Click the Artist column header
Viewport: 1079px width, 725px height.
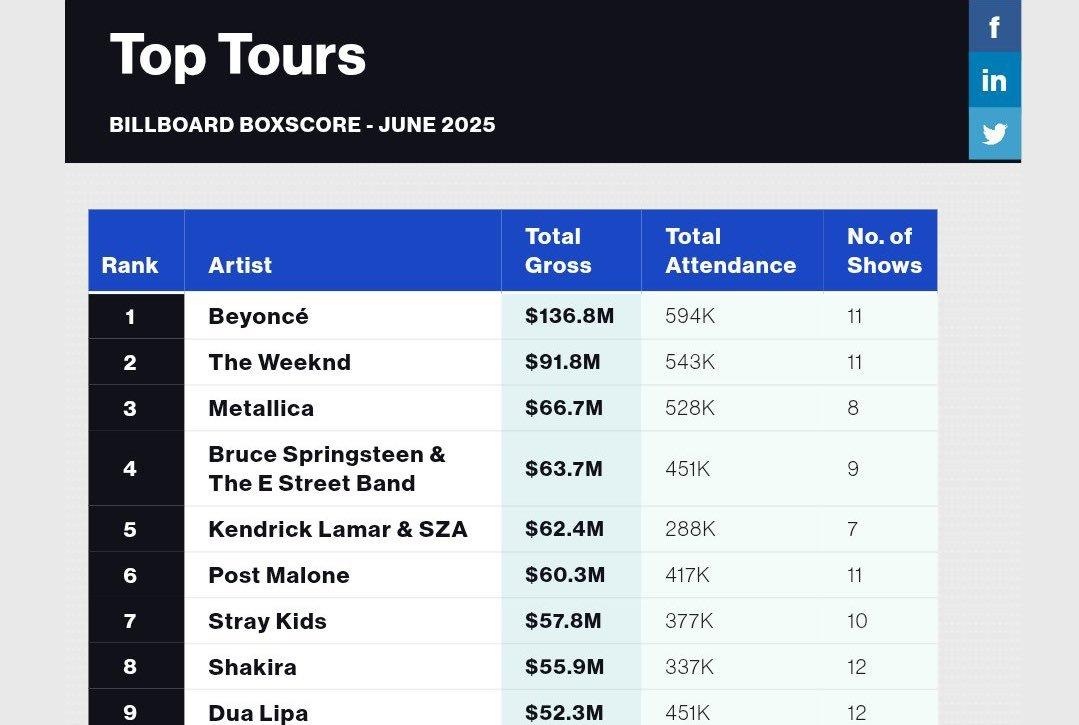point(240,265)
